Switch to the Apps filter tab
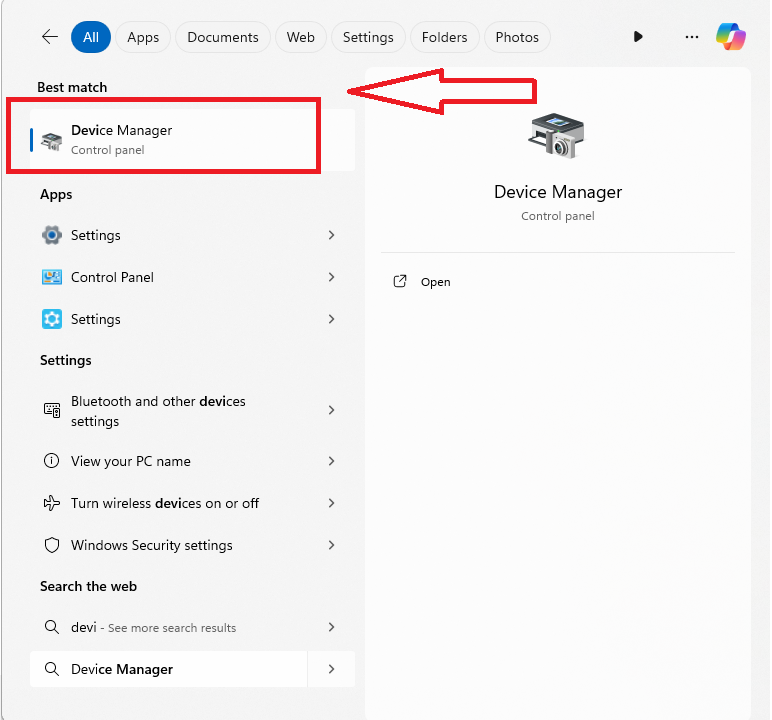 pos(143,37)
